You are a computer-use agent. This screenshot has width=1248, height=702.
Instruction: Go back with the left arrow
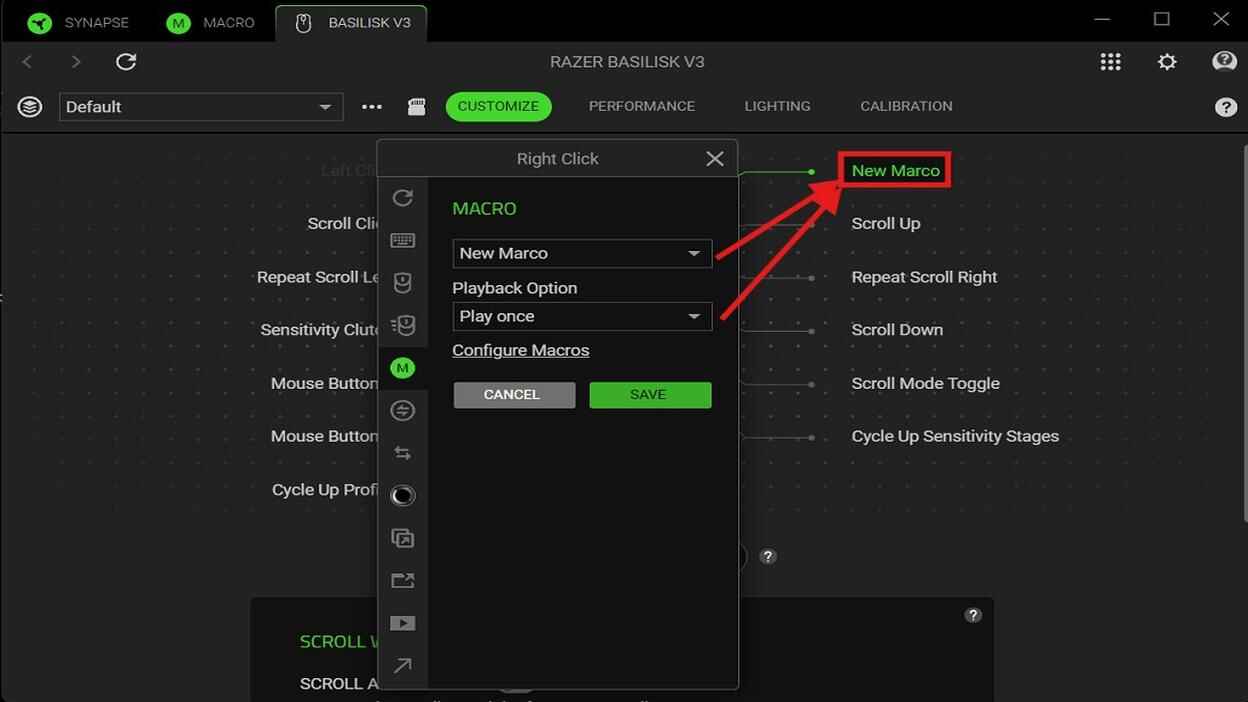tap(27, 62)
